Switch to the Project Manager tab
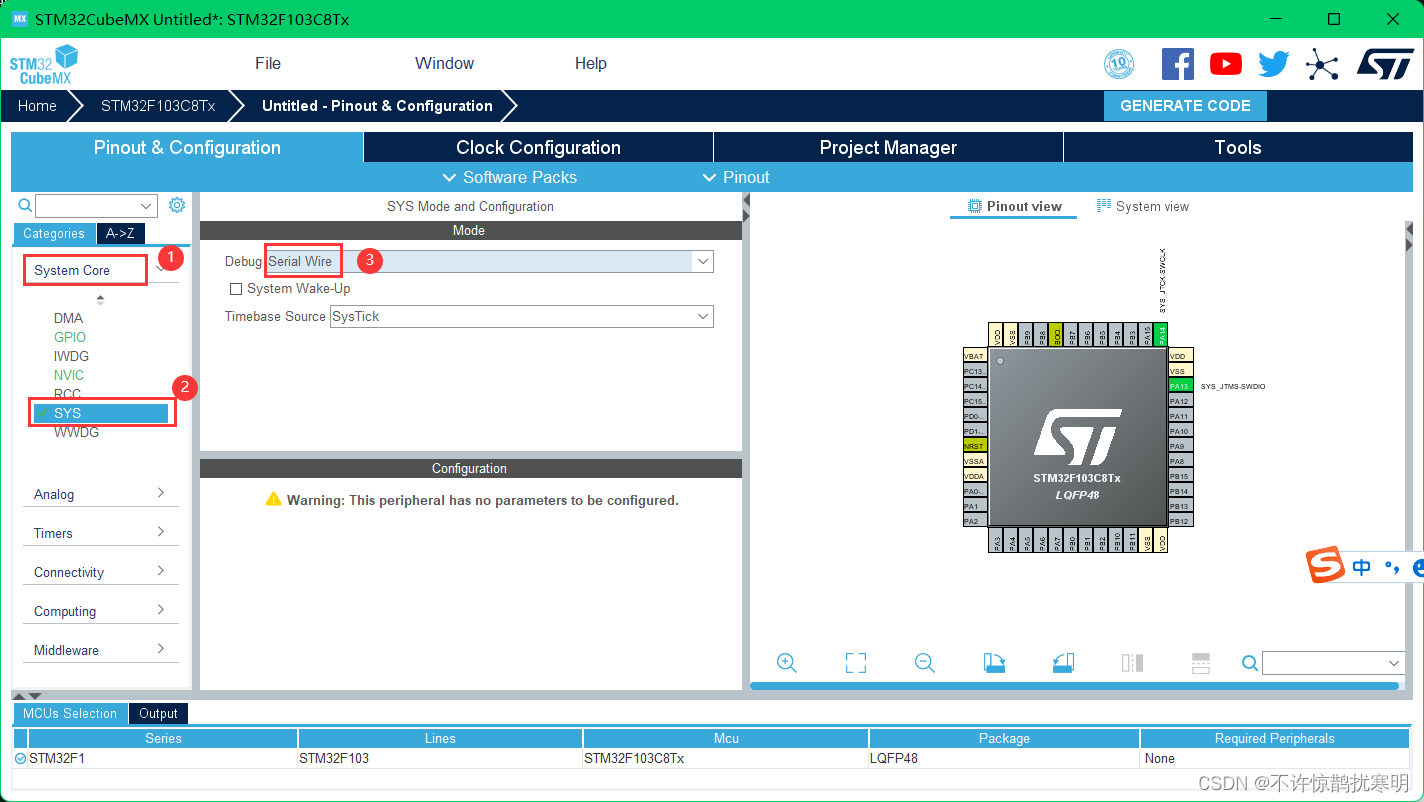Screen dimensions: 1424x802 coord(888,147)
